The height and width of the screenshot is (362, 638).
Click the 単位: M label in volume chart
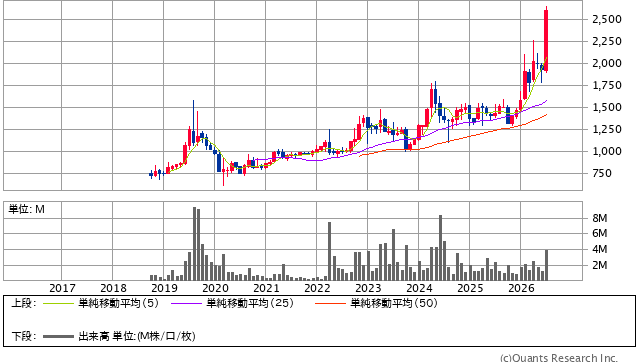pos(26,209)
